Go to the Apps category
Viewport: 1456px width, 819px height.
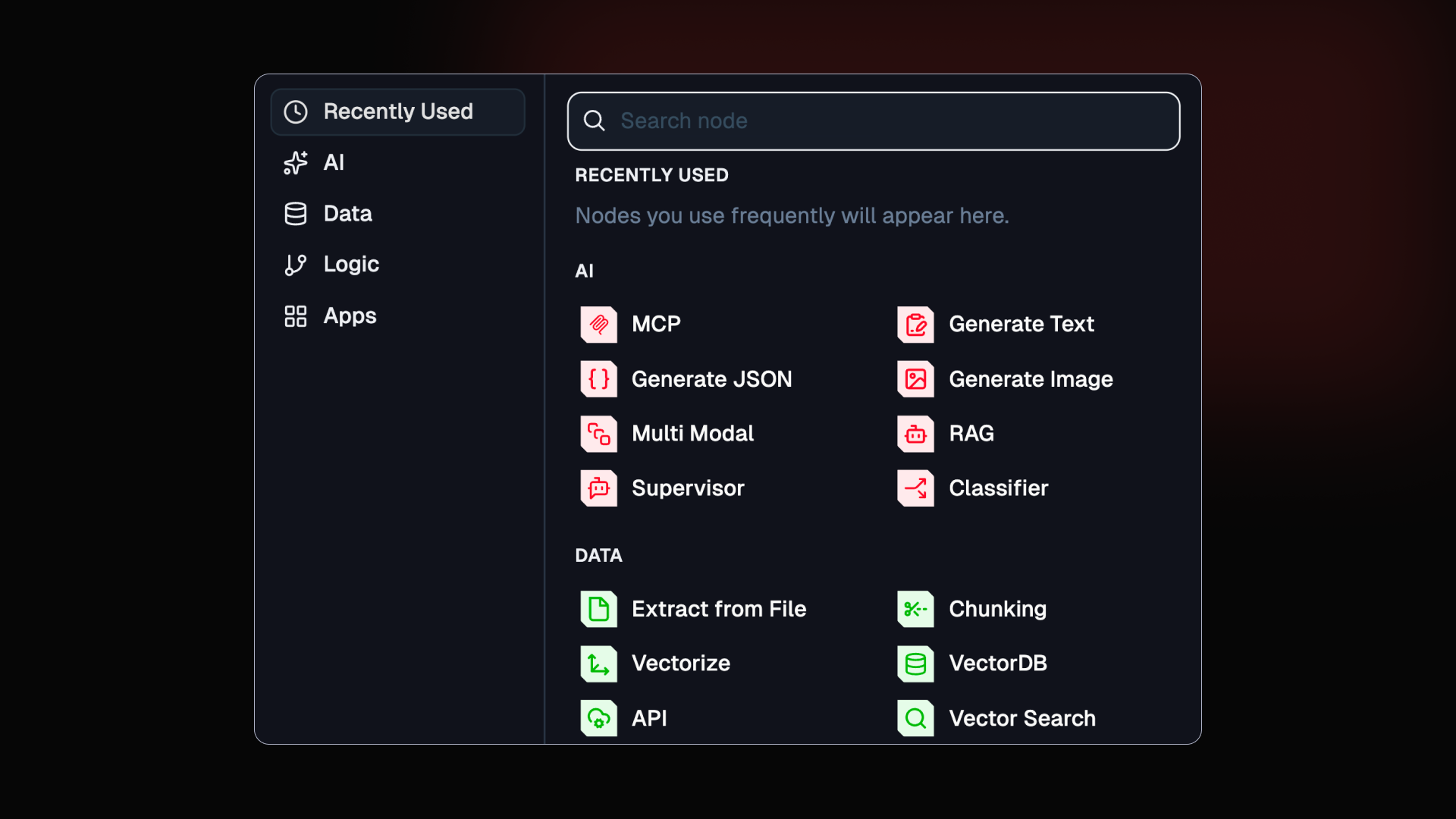pos(349,316)
